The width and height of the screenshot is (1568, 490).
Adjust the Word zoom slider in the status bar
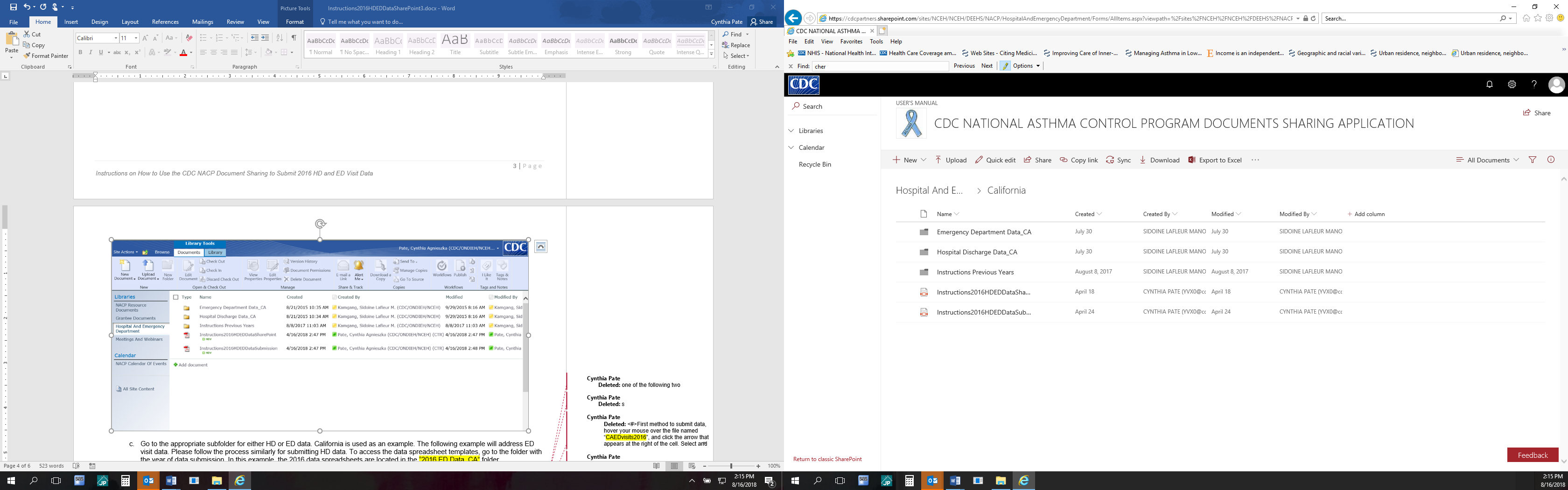(x=731, y=466)
